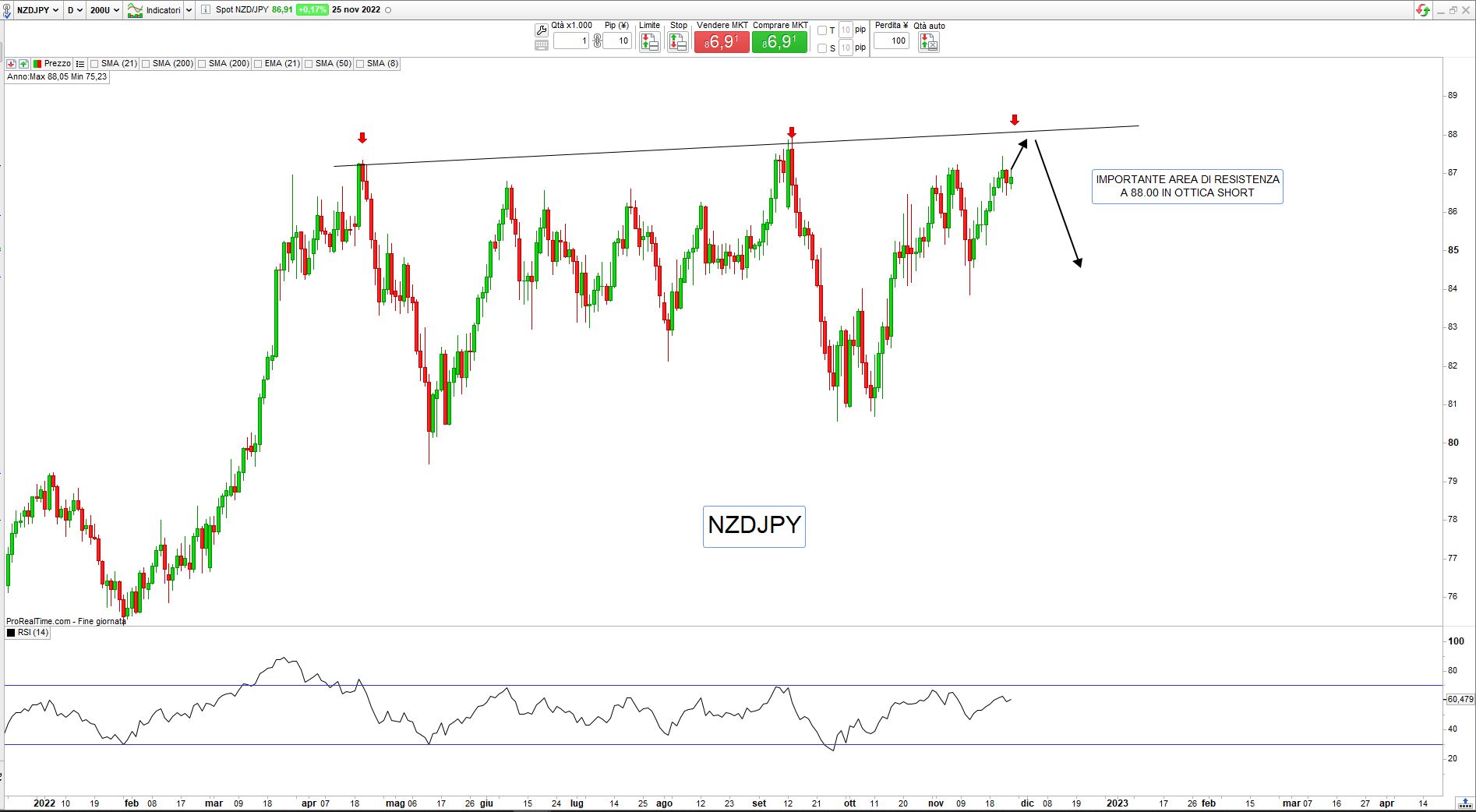
Task: Click the Spot NZD/JPY price 86,91
Action: click(x=282, y=10)
